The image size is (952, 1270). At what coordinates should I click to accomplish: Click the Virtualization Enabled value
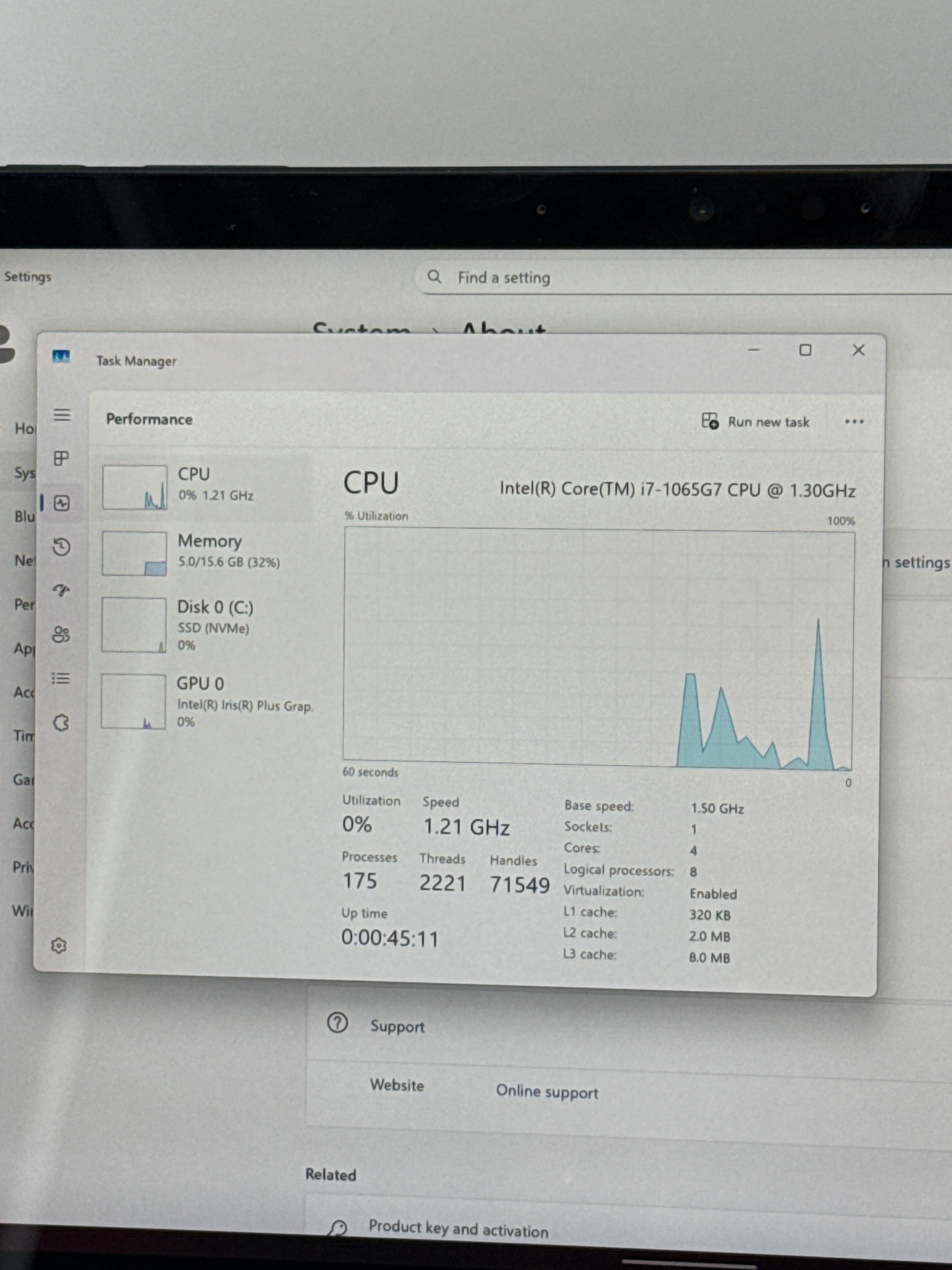713,893
